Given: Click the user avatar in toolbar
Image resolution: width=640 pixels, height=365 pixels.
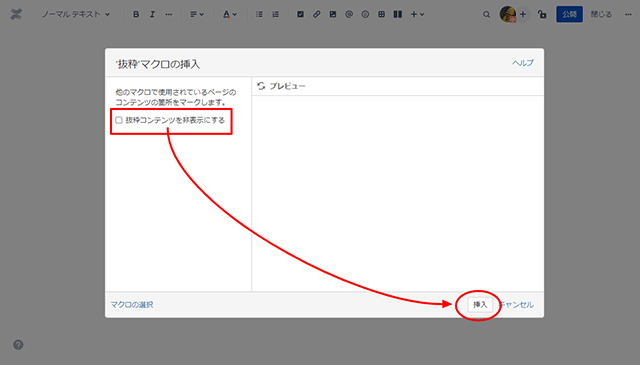Looking at the screenshot, I should tap(508, 14).
